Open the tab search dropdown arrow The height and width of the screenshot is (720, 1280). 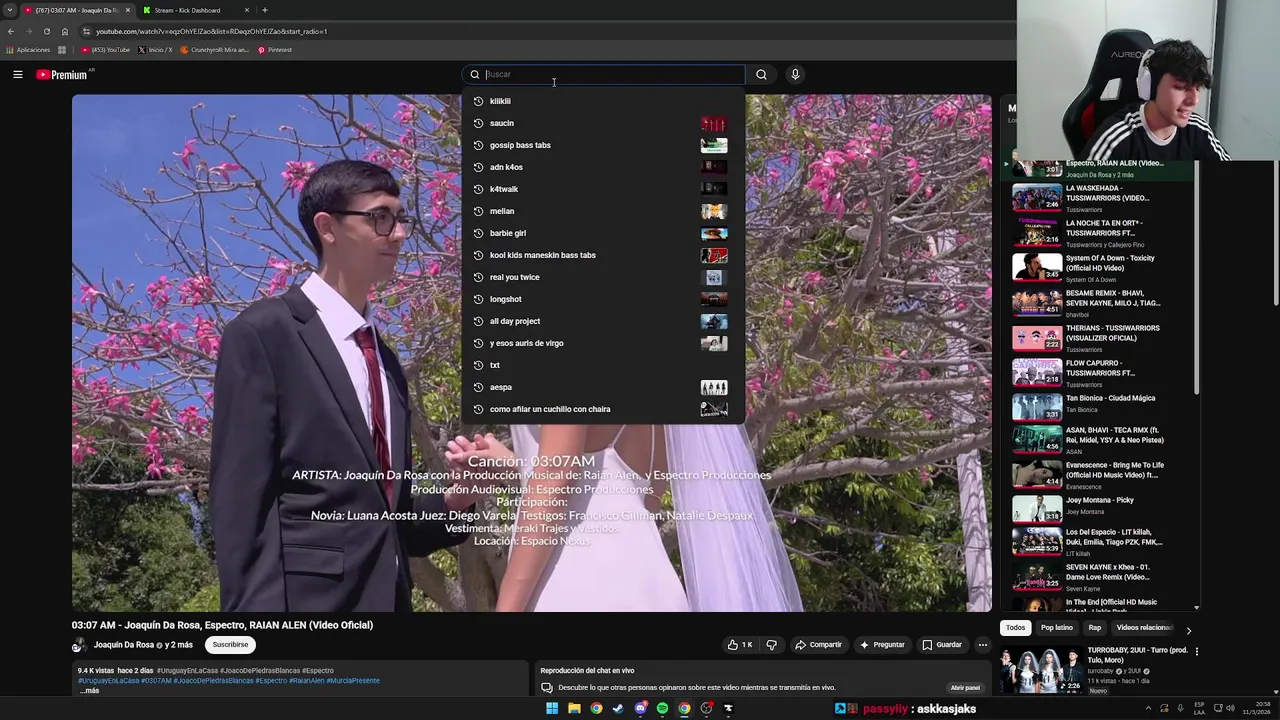coord(10,10)
